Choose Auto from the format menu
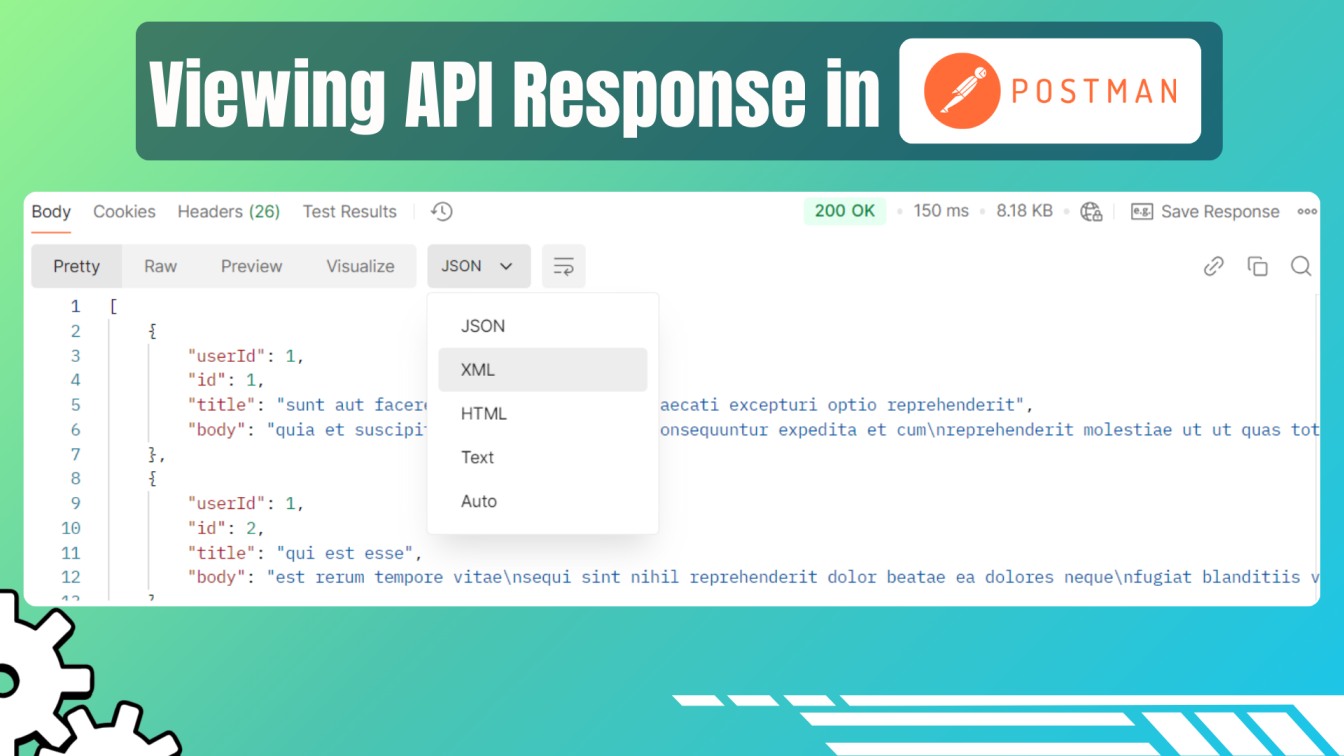The width and height of the screenshot is (1344, 756). click(x=543, y=502)
